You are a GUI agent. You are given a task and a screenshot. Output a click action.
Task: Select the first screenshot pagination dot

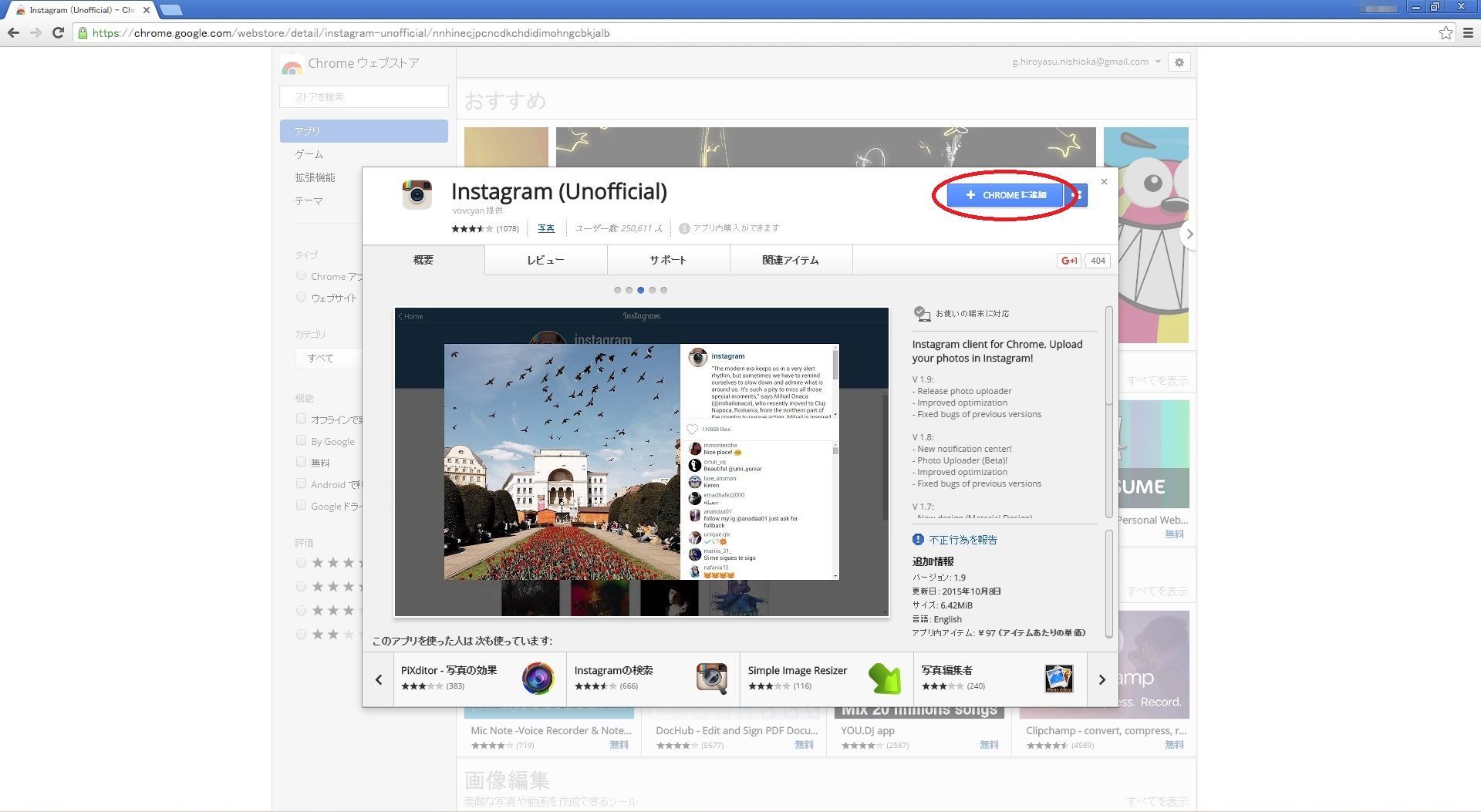(617, 290)
